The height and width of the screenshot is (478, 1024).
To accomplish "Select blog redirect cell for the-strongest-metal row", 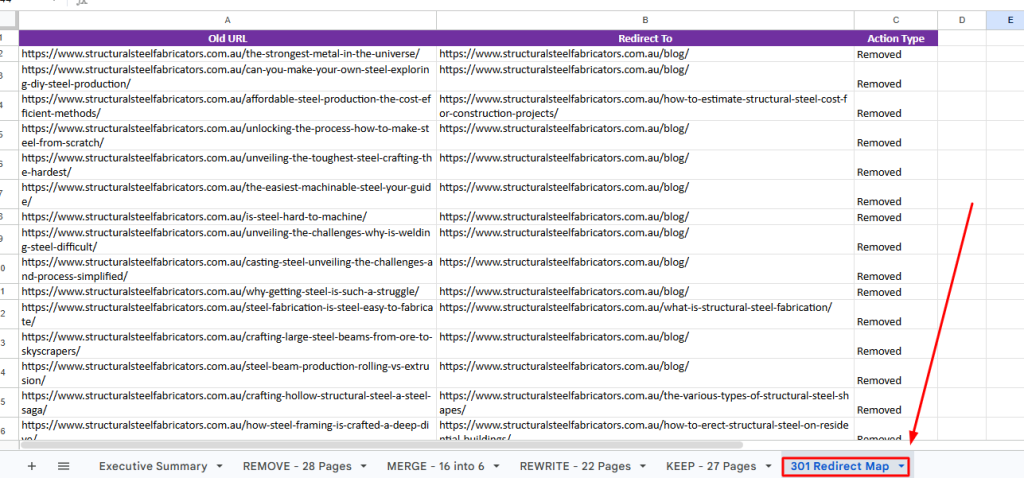I will tap(645, 54).
